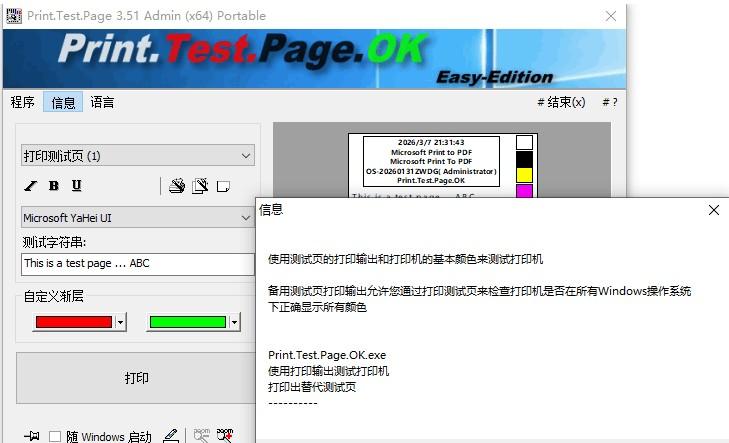729x443 pixels.
Task: Click the printer settings icon
Action: point(177,186)
